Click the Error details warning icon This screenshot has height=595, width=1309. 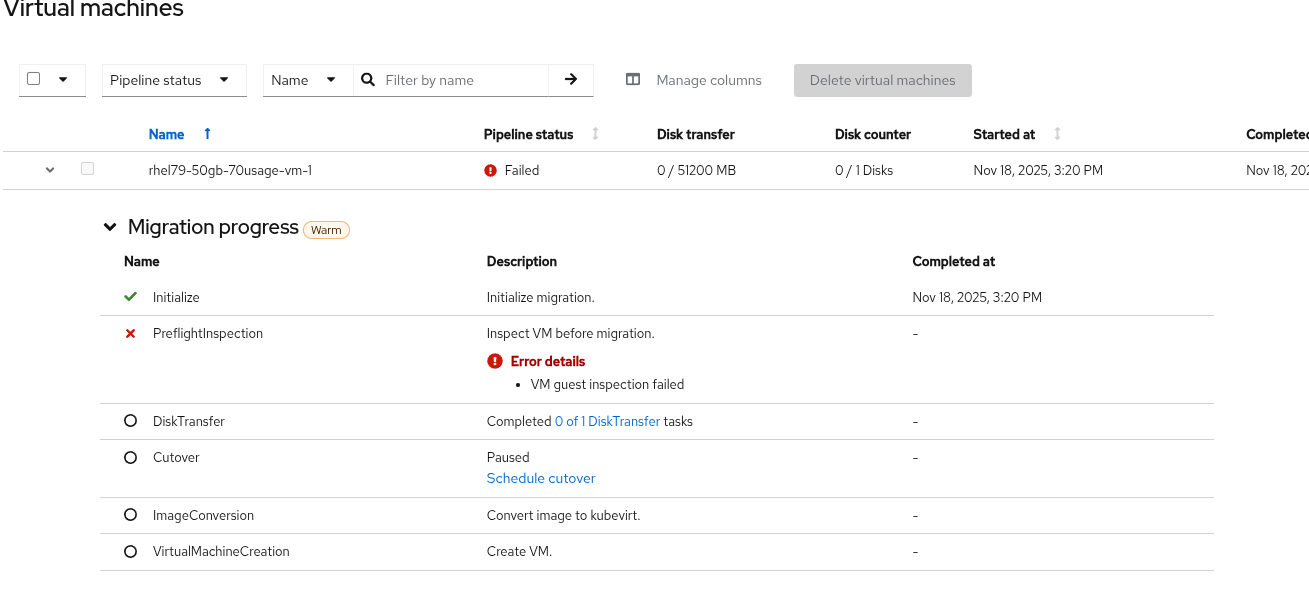click(494, 362)
